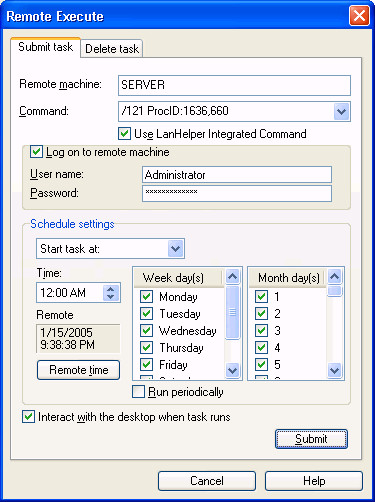Viewport: 375px width, 502px height.
Task: Click the User name field
Action: pos(237,175)
